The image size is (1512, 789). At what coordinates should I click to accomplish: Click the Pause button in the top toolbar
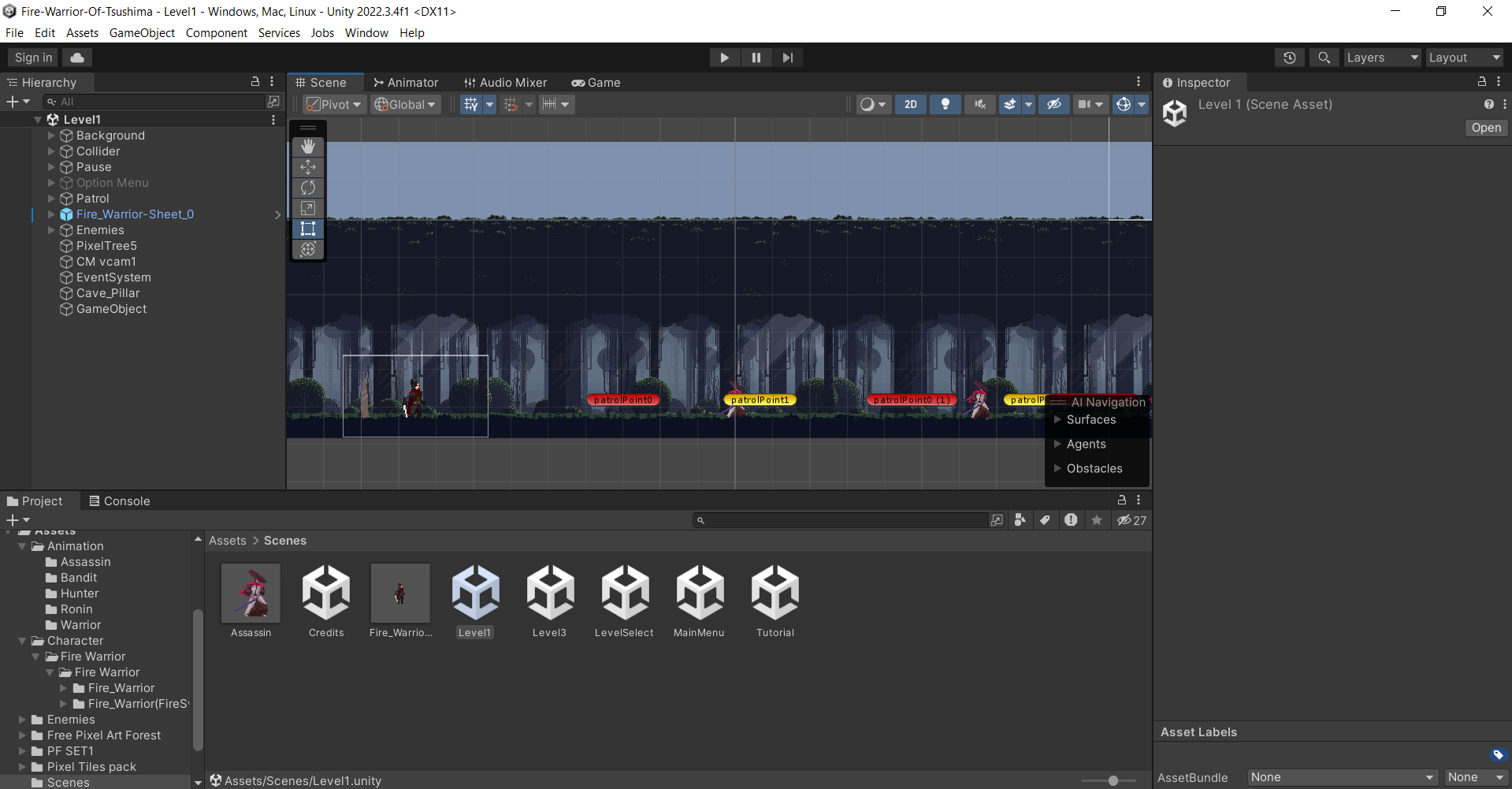[x=756, y=58]
